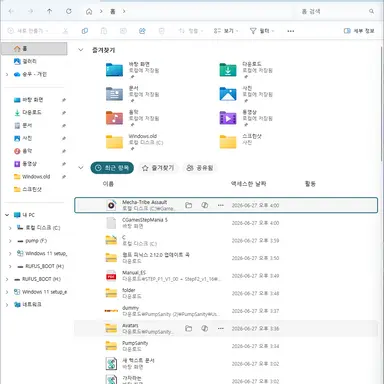
Task: Collapse the 즐겨찾기 pinned section
Action: [x=80, y=50]
